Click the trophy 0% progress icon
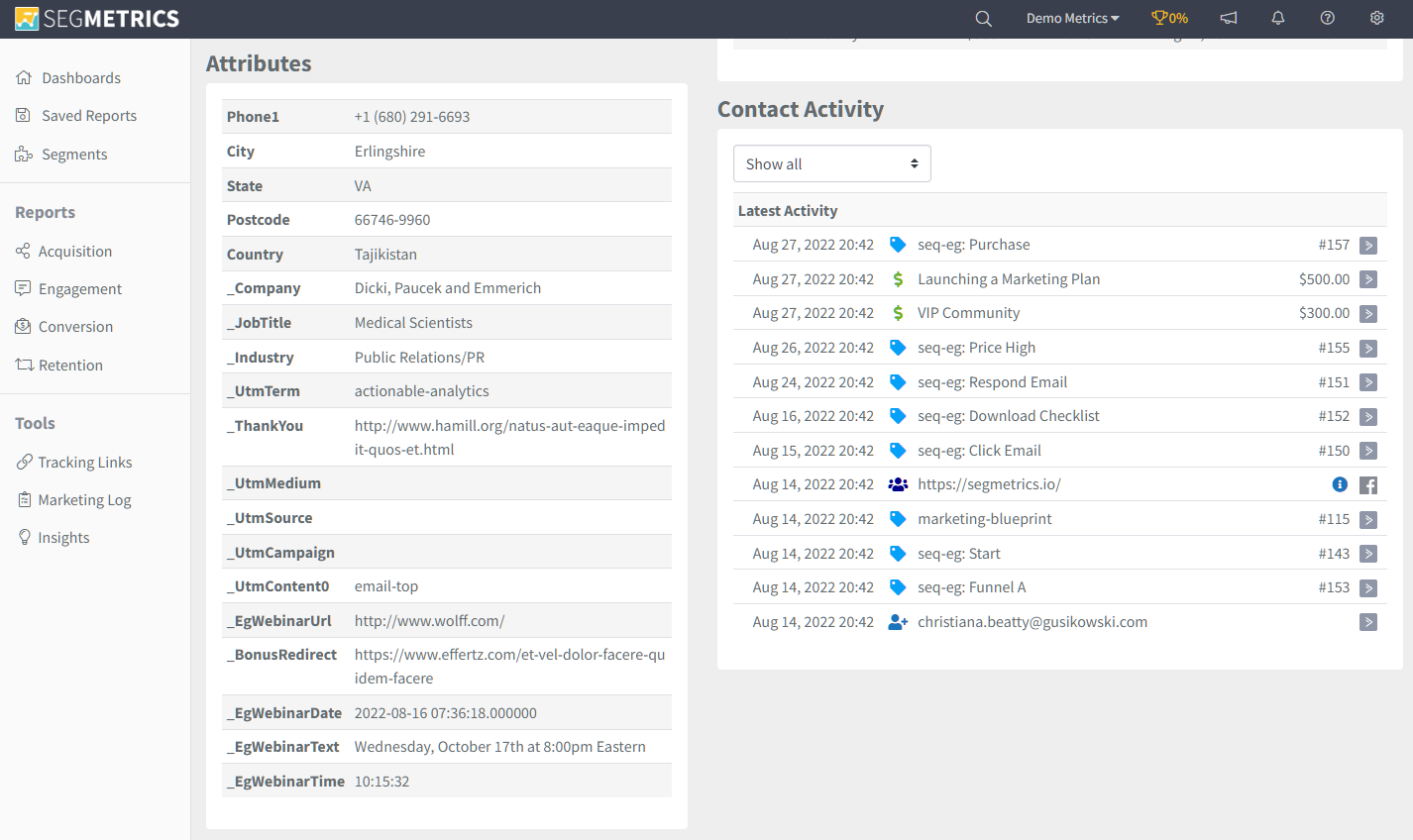This screenshot has width=1413, height=840. pyautogui.click(x=1169, y=18)
